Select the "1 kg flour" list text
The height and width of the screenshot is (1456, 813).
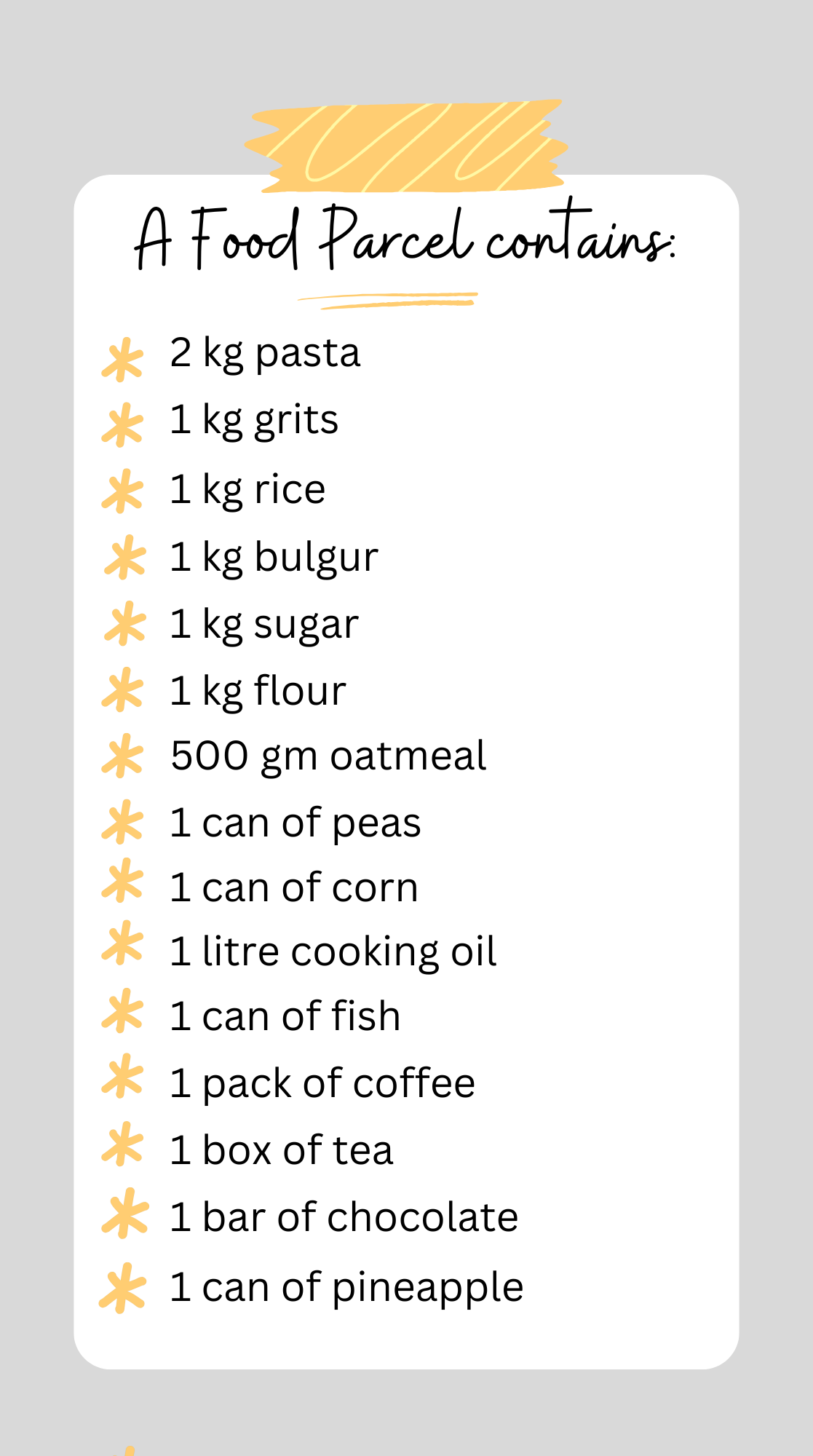pos(258,691)
